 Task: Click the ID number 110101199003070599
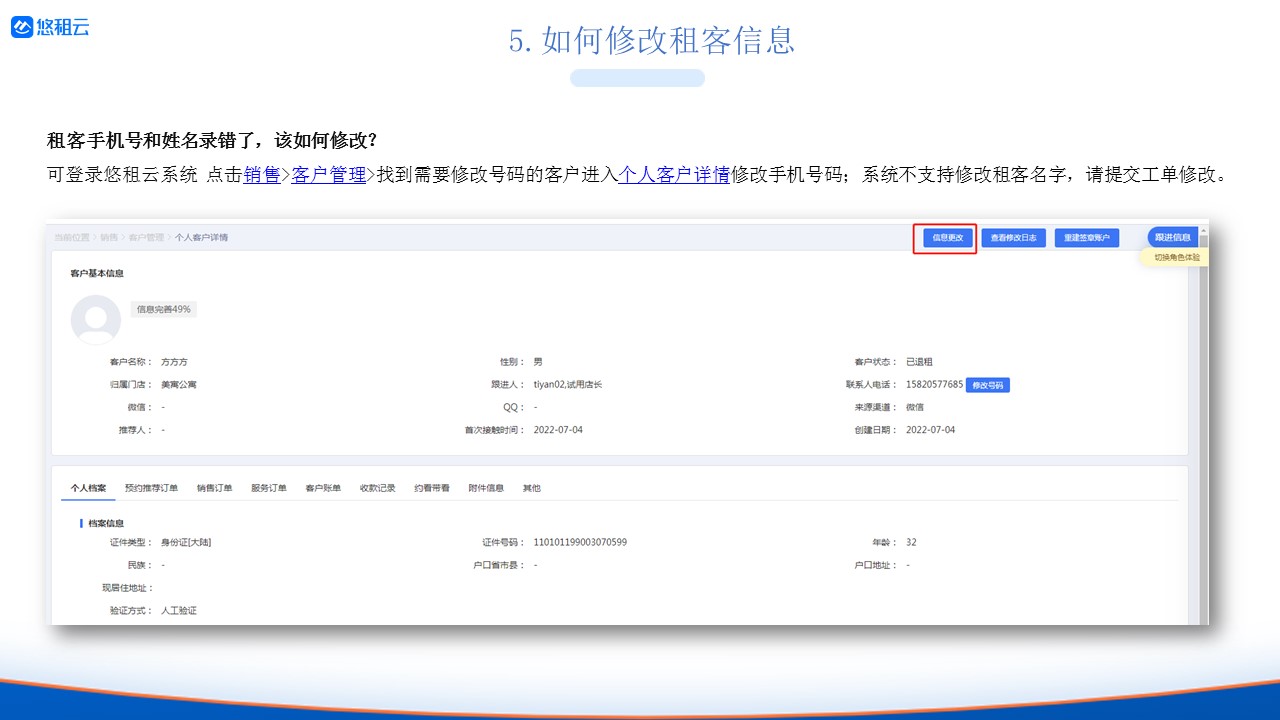[x=580, y=542]
